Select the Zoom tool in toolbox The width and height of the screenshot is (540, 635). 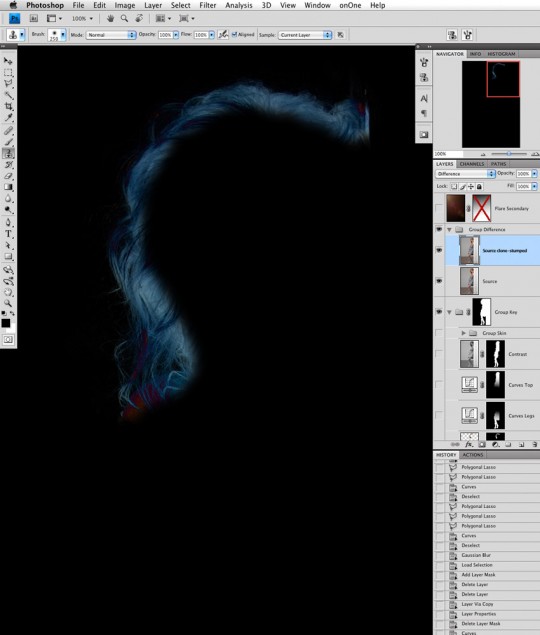click(8, 303)
